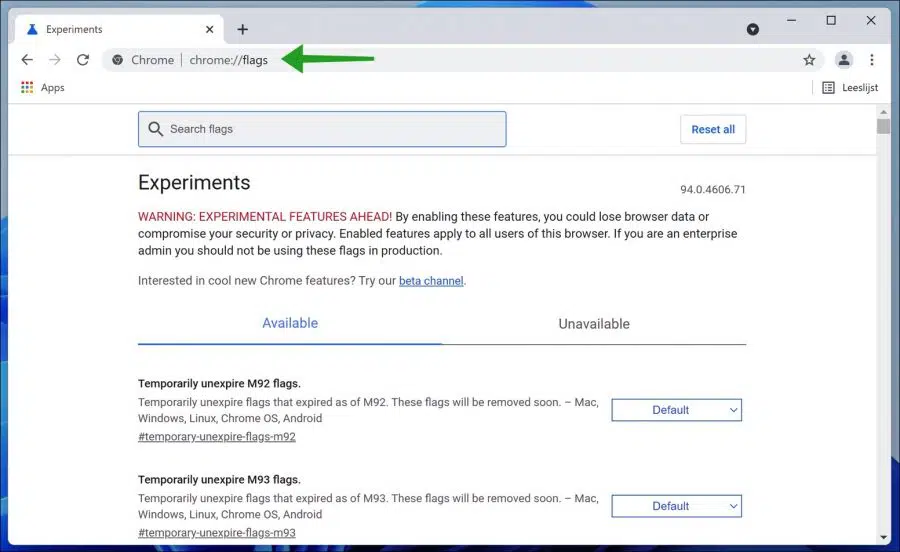Bookmark this page with the star icon
The width and height of the screenshot is (900, 552).
809,60
